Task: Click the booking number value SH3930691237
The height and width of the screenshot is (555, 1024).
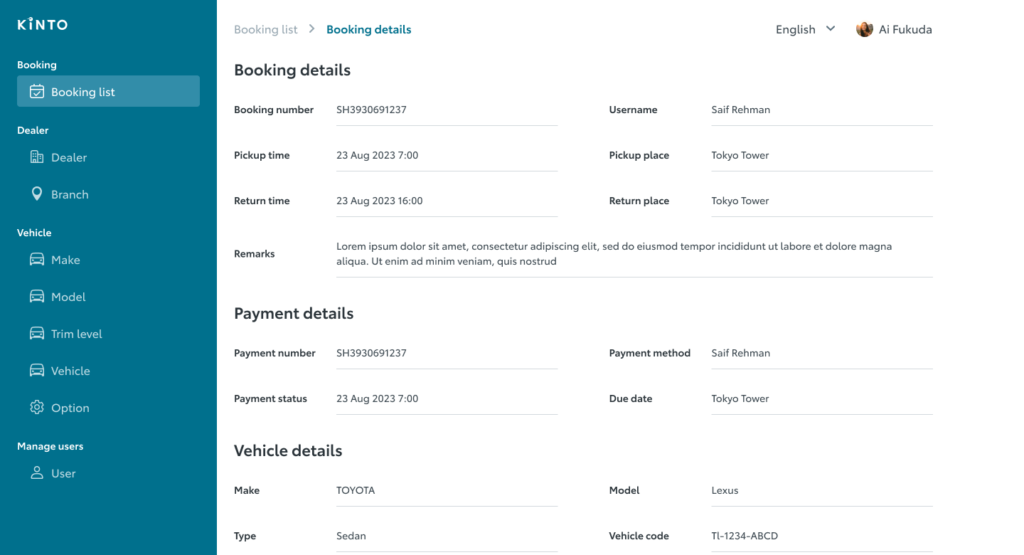Action: [x=371, y=110]
